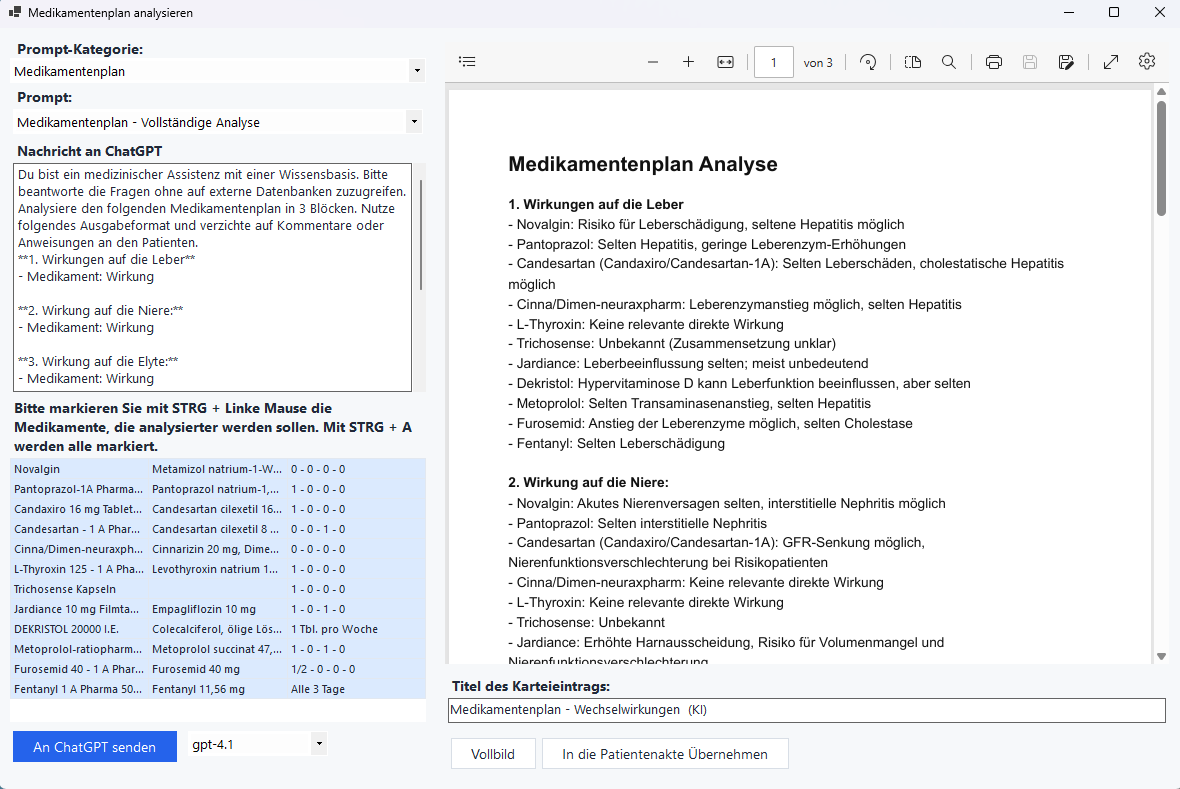Select the Jardiance 10 mg row
This screenshot has height=789, width=1180.
[218, 609]
